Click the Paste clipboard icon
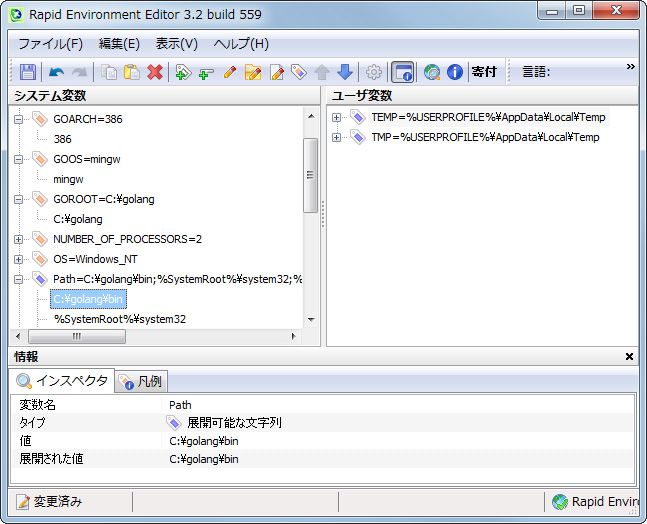This screenshot has height=524, width=647. [132, 72]
